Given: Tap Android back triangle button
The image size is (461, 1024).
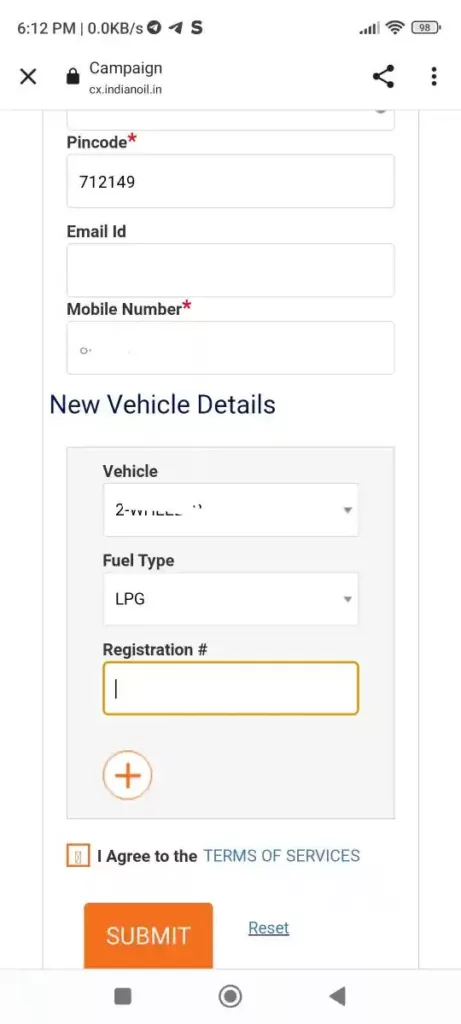Looking at the screenshot, I should coord(337,996).
